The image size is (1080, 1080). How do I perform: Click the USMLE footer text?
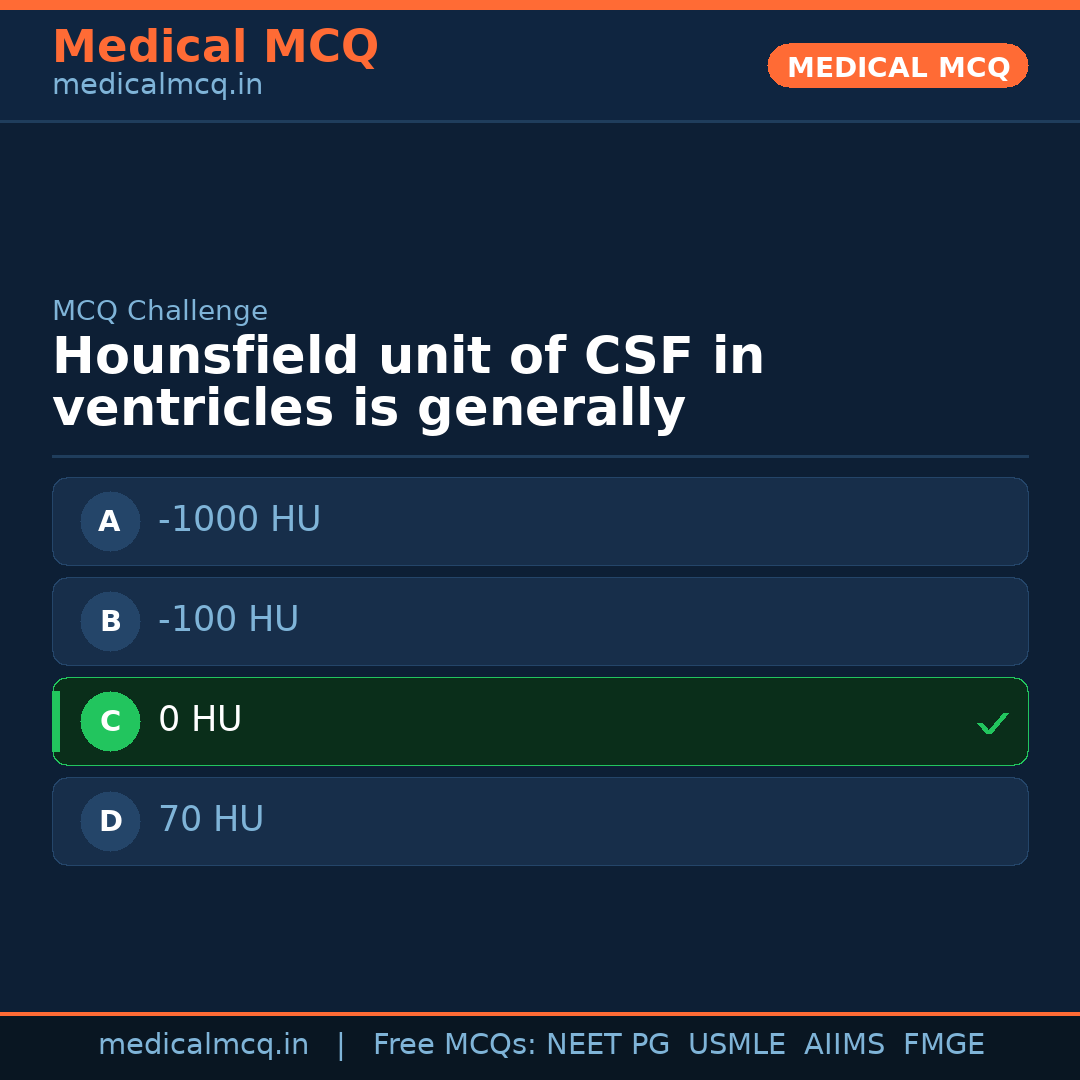point(736,1045)
